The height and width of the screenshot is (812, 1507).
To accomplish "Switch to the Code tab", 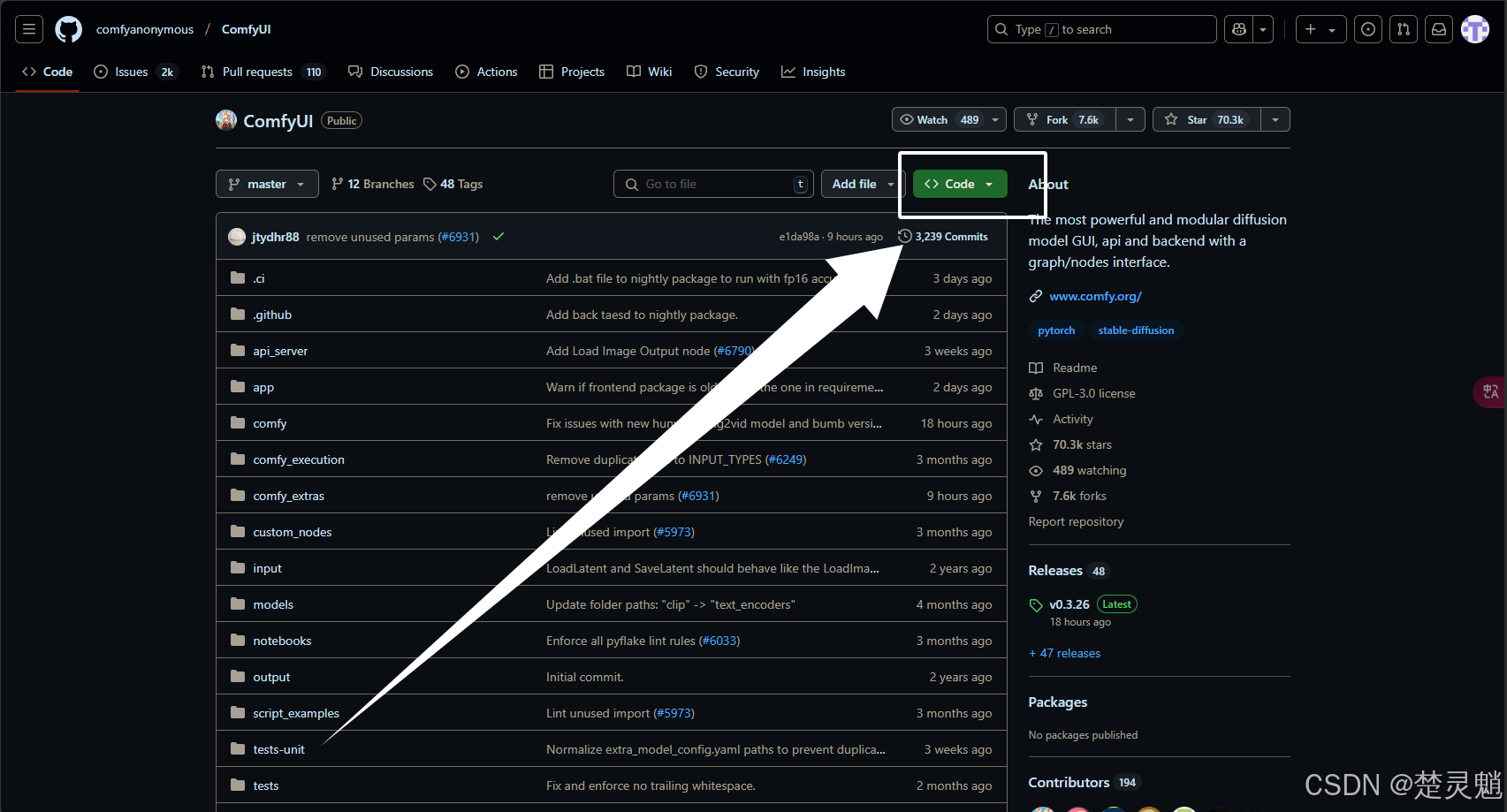I will (48, 72).
